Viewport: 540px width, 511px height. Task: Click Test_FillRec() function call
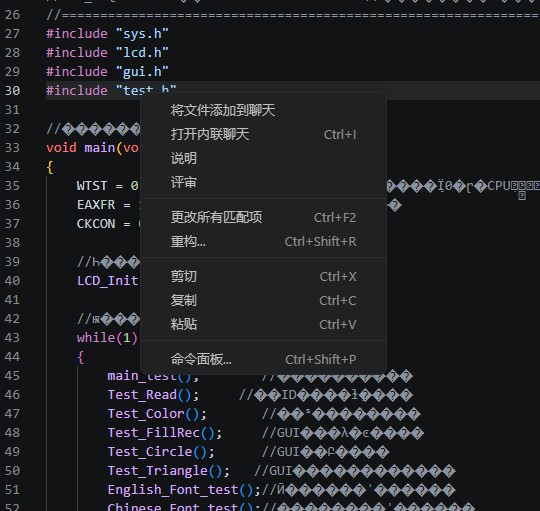165,433
